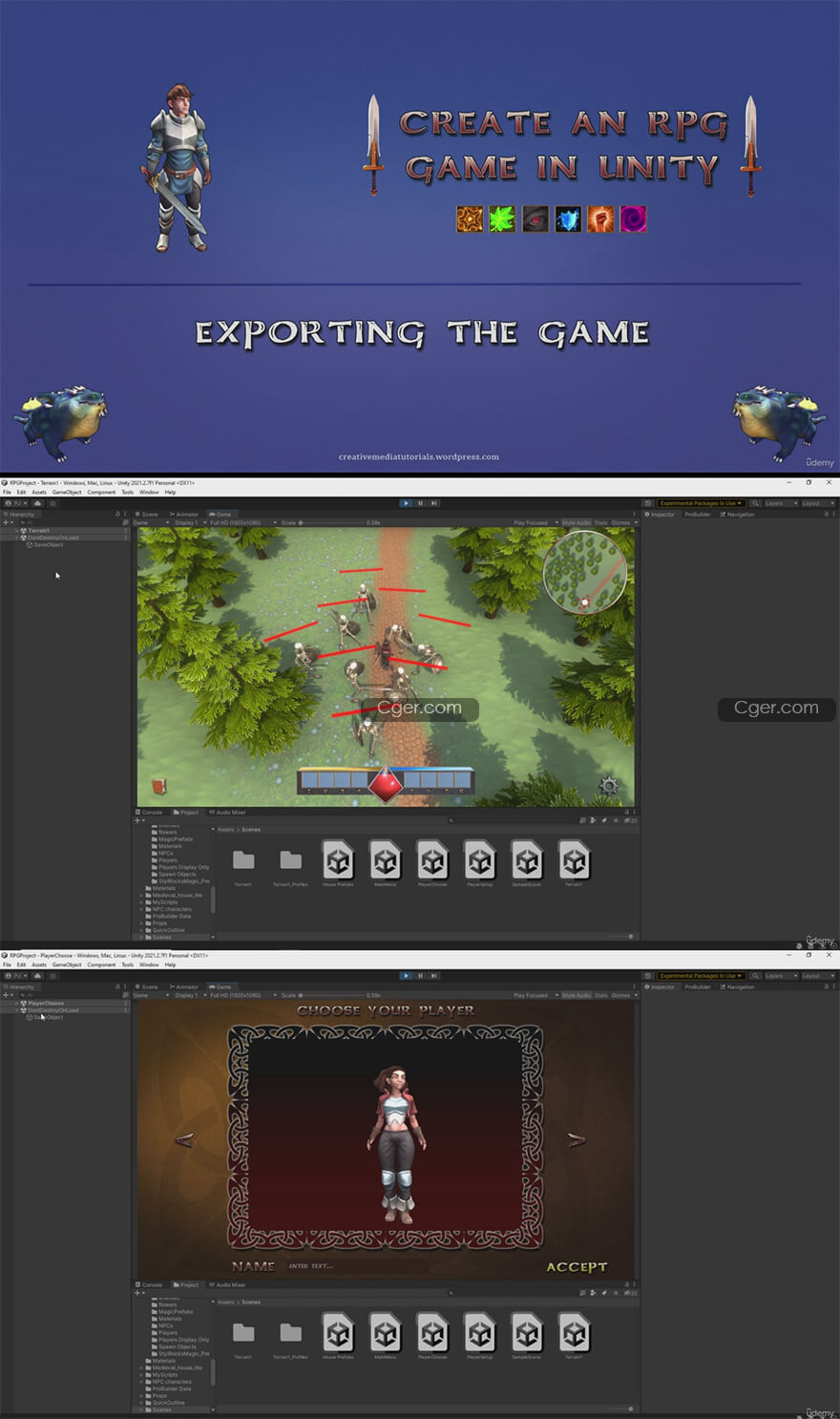
Task: Select the MainMenu scene asset in Terrain1 editor
Action: 386,862
